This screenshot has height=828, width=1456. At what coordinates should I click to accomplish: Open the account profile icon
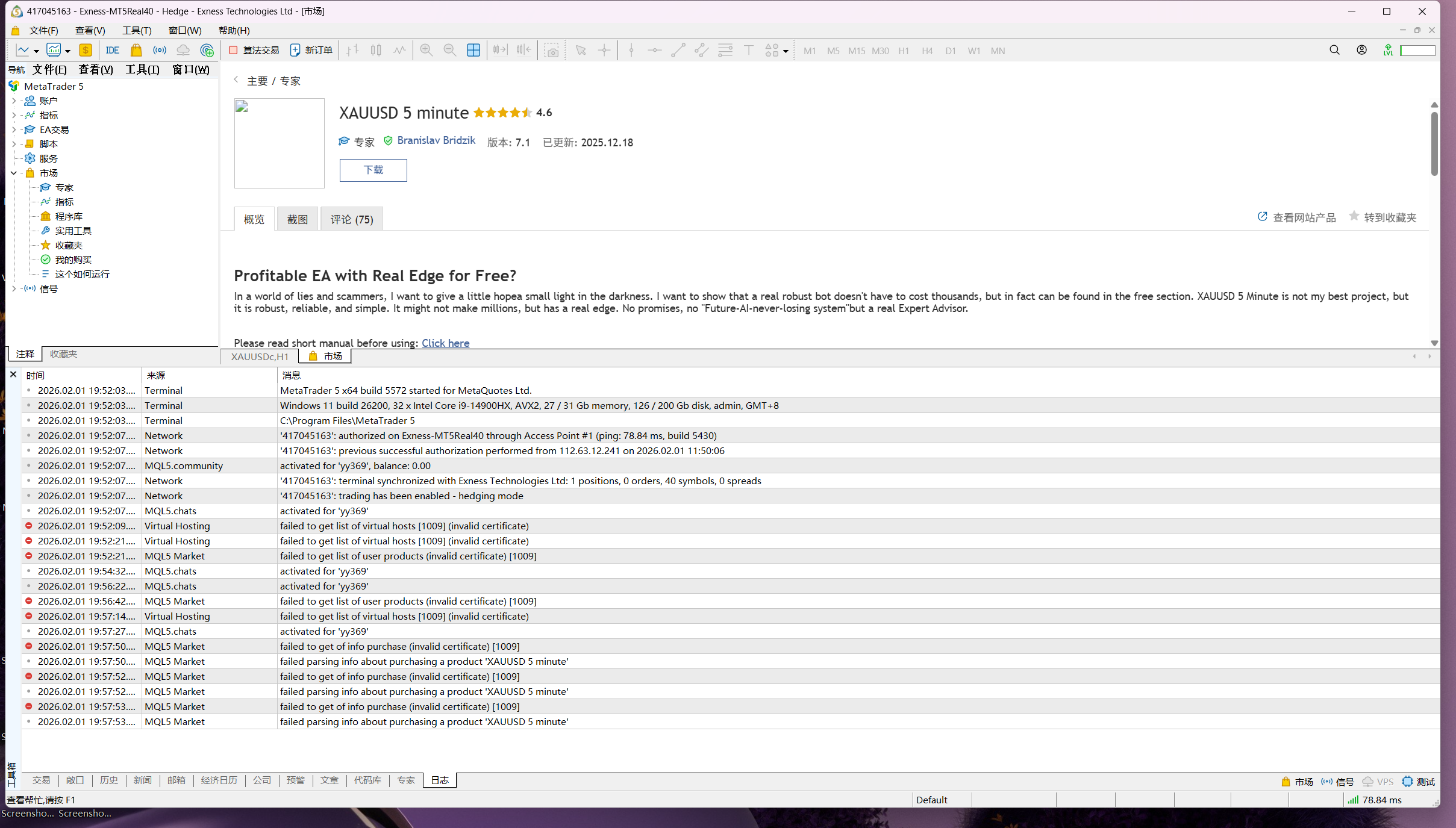pyautogui.click(x=1361, y=51)
